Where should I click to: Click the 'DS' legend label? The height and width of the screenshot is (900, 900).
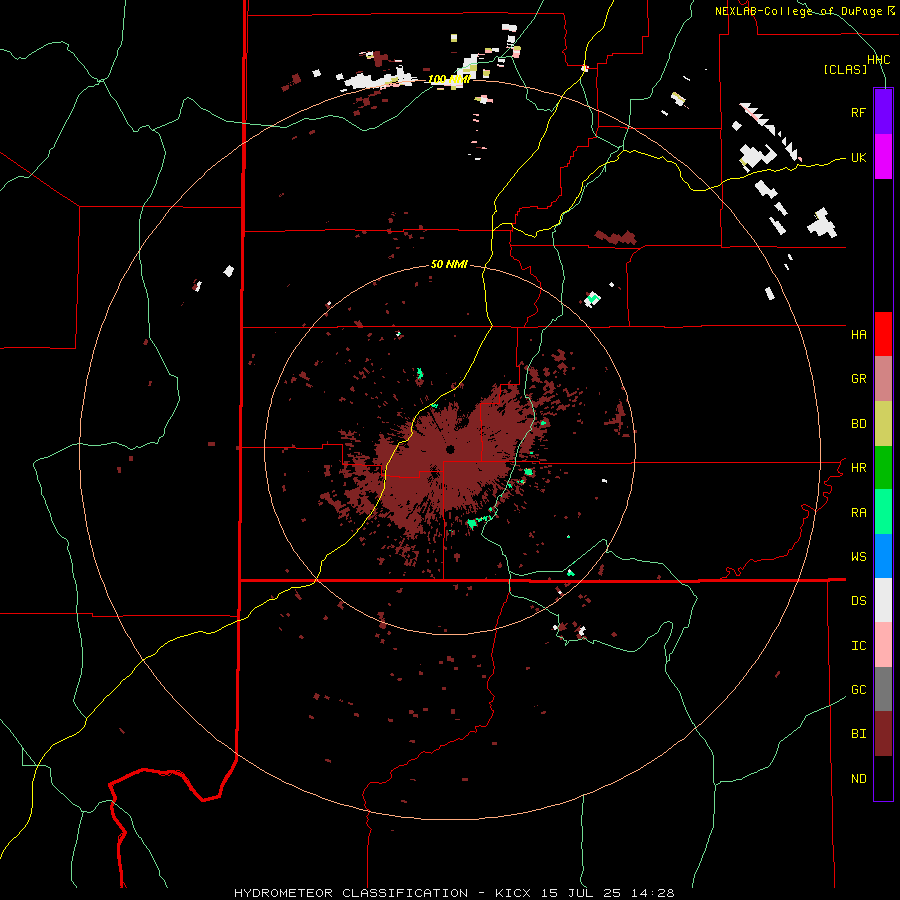click(858, 600)
